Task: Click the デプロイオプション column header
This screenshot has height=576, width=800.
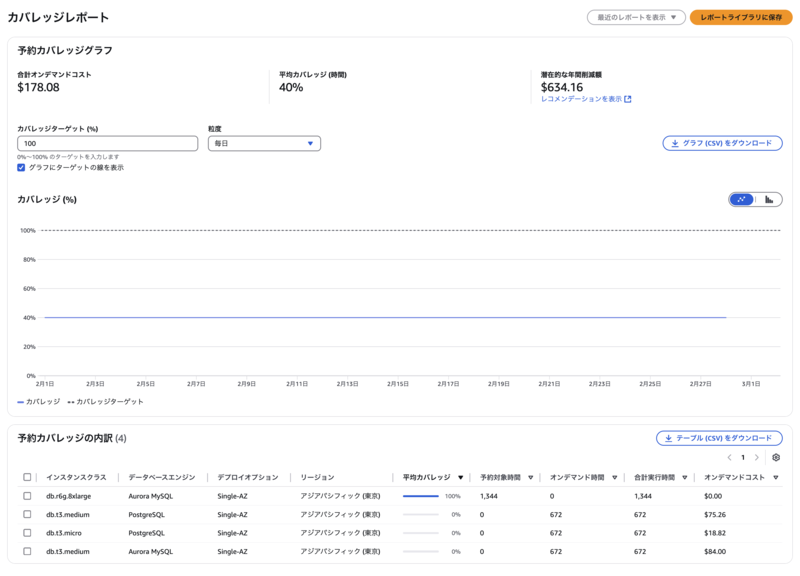Action: (x=248, y=477)
